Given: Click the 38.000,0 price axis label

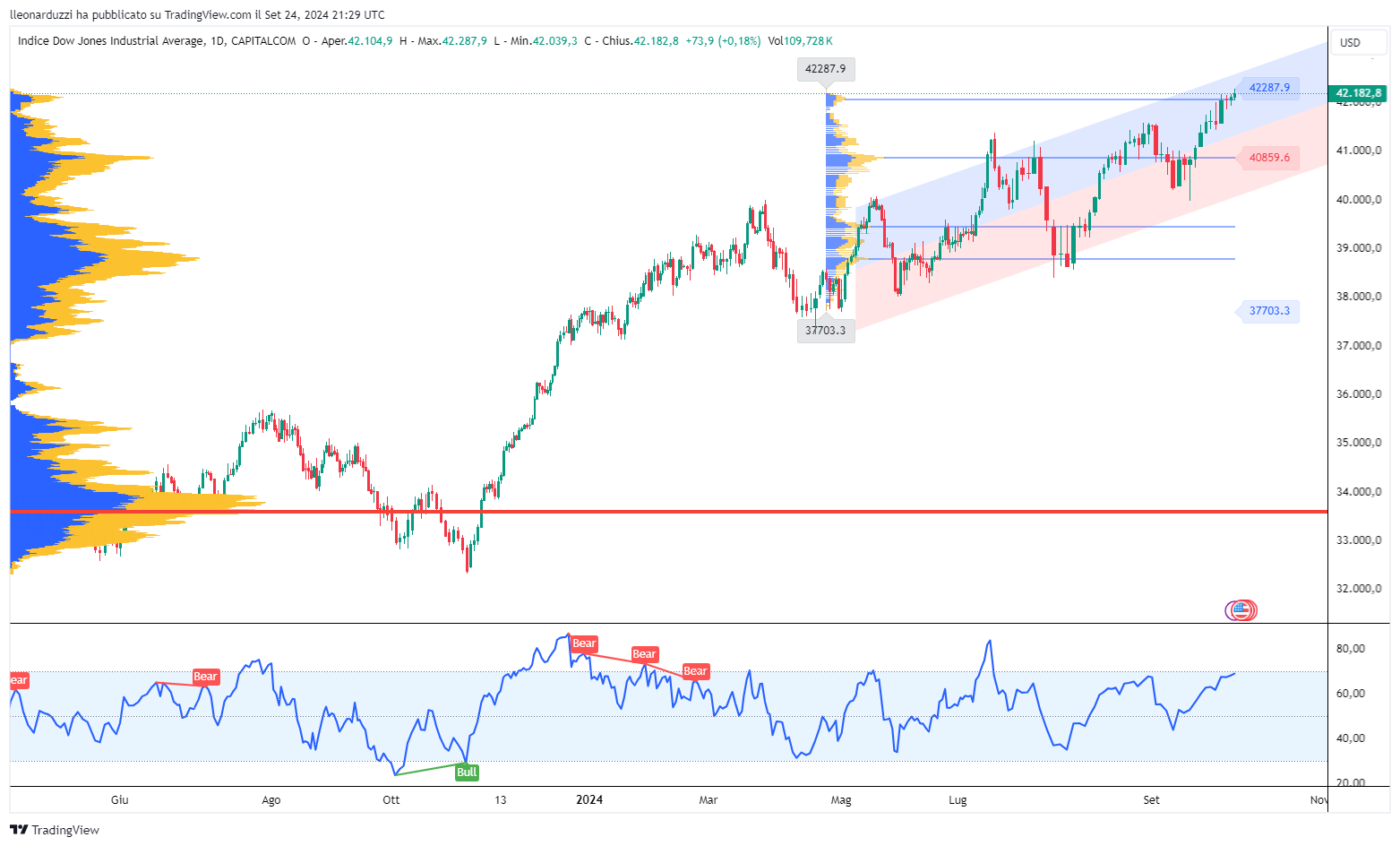Looking at the screenshot, I should coord(1359,297).
